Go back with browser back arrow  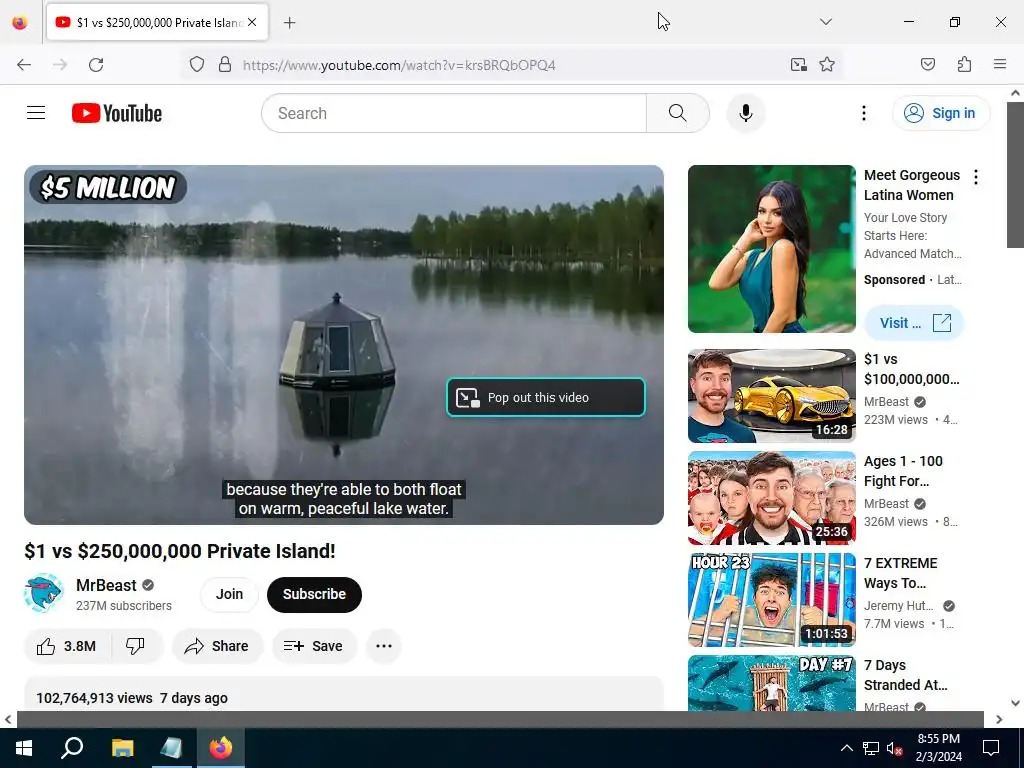(x=24, y=65)
